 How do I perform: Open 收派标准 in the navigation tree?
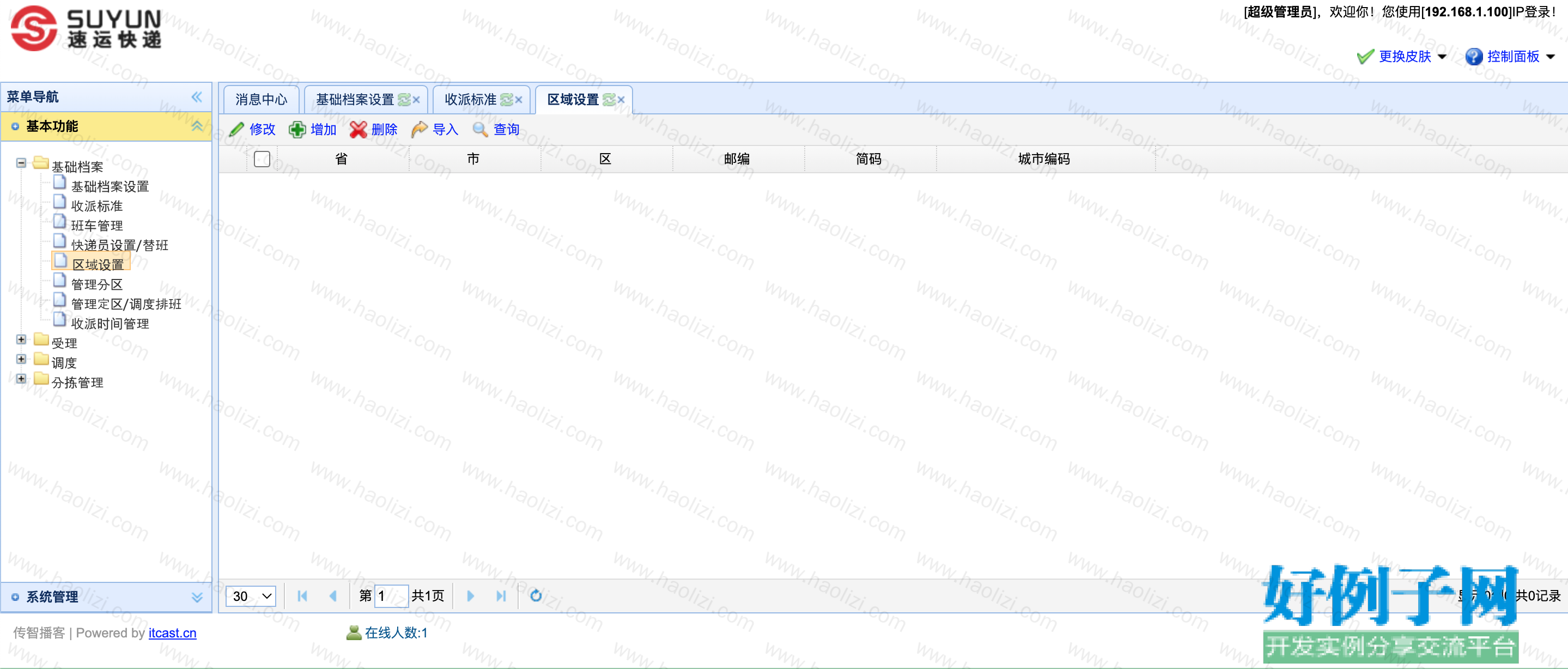click(x=97, y=206)
